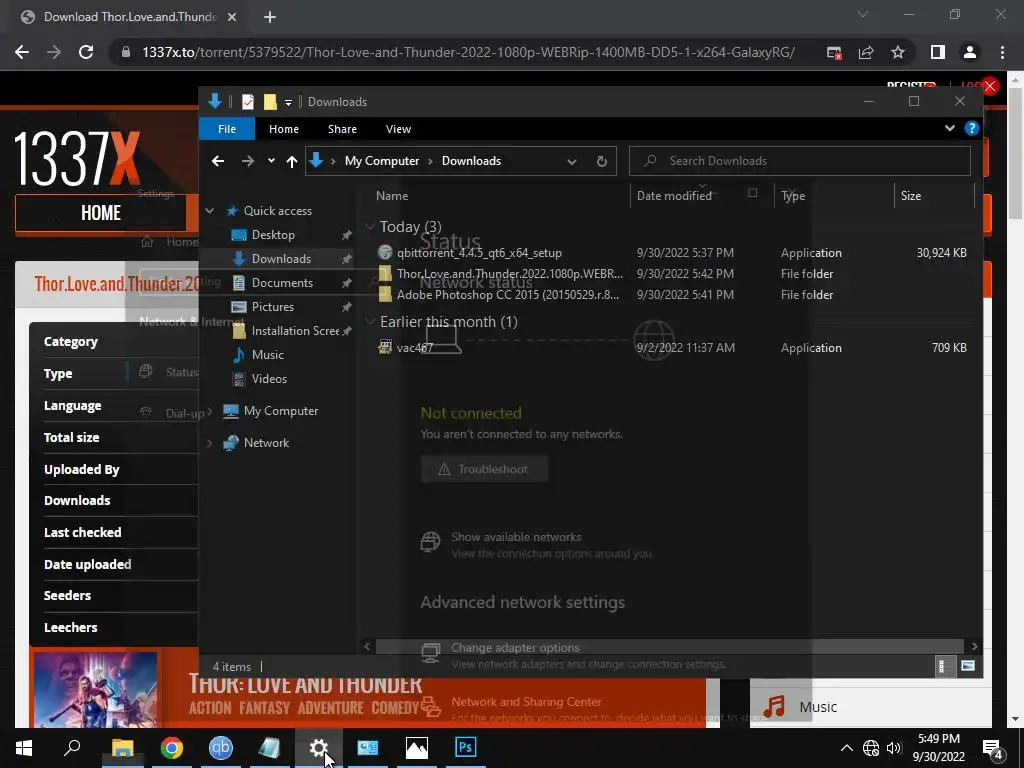1024x768 pixels.
Task: Close the 1337x red X overlay button
Action: pyautogui.click(x=990, y=86)
